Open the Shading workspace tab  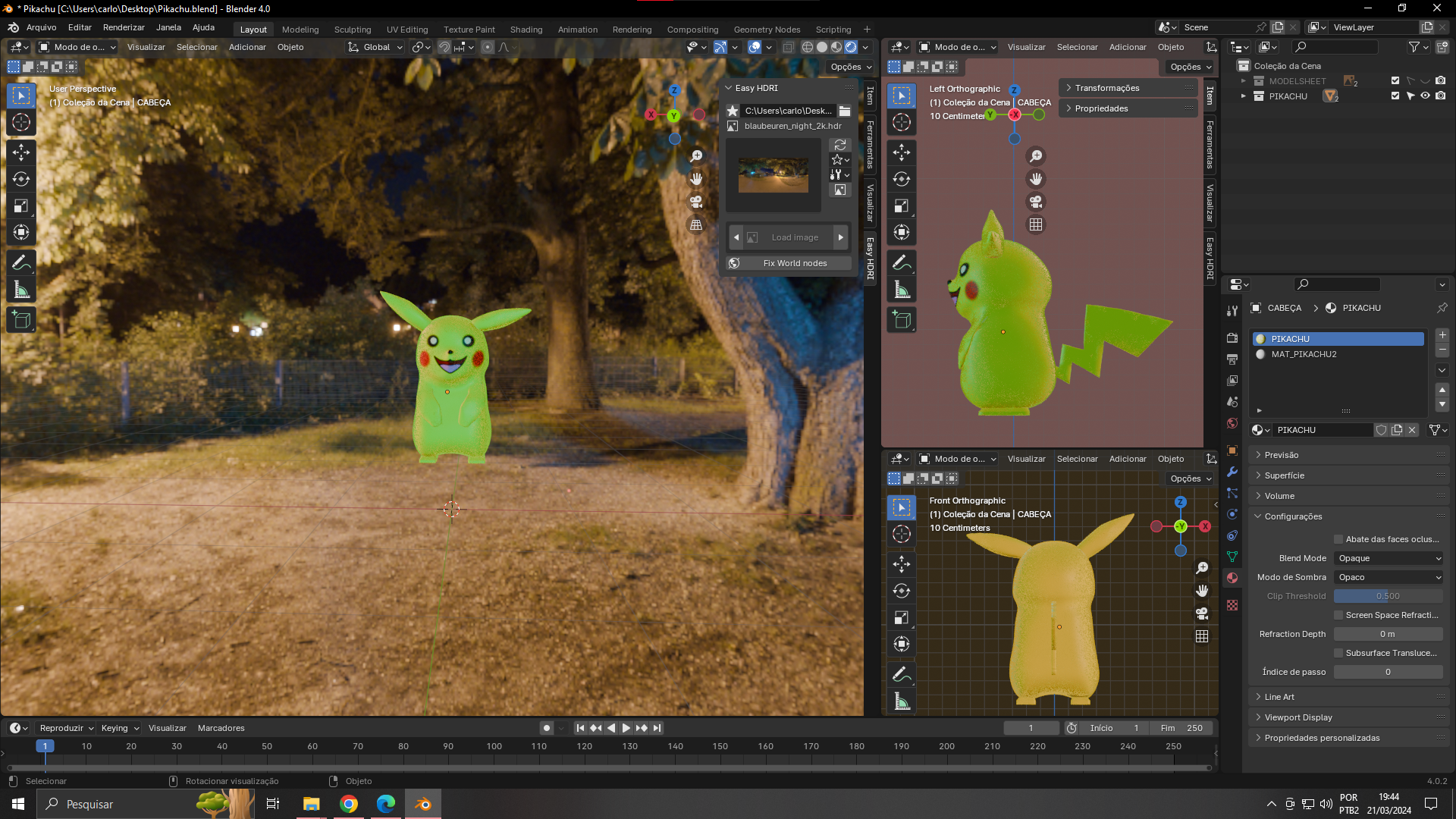pos(526,30)
